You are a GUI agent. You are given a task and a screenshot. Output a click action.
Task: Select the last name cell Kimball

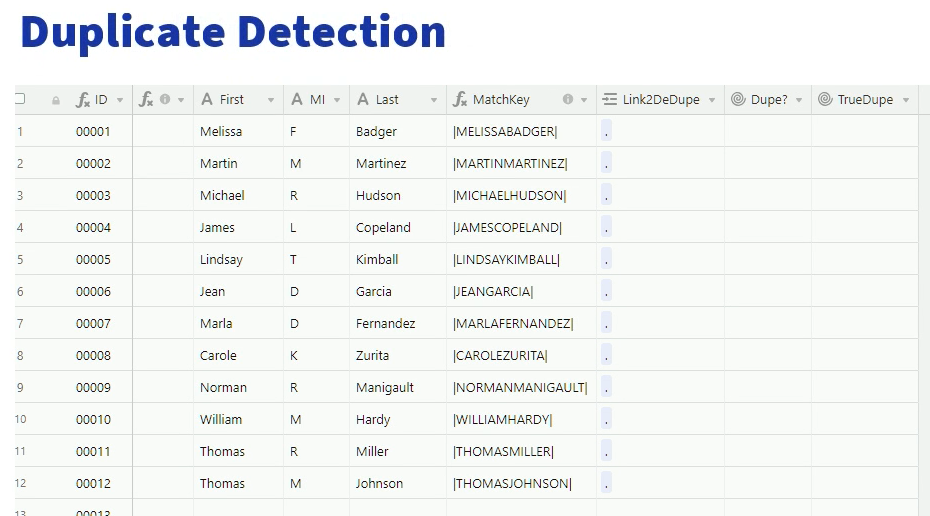click(x=398, y=259)
